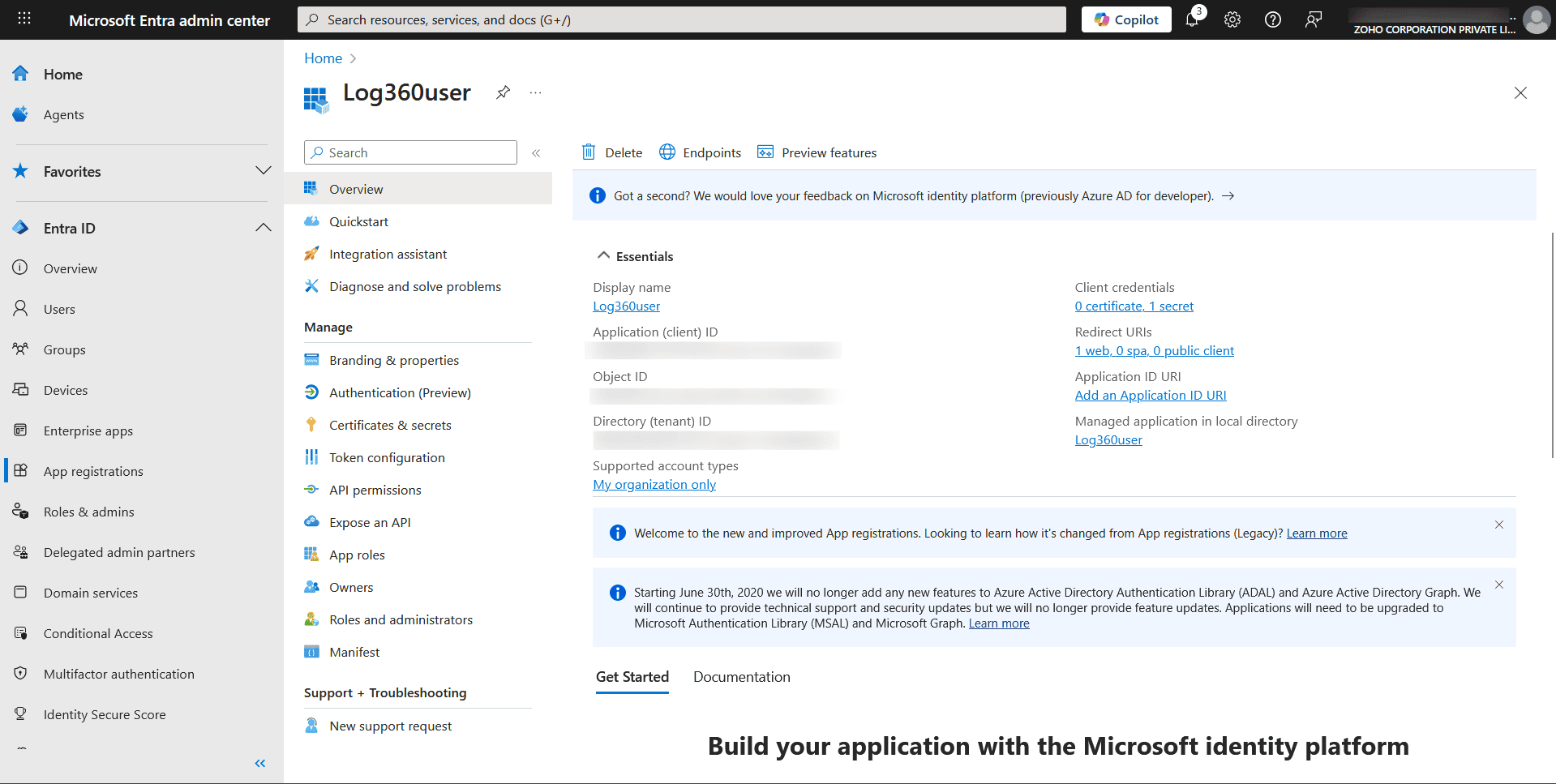Select Certificates & secrets in the Manage menu

tap(391, 424)
